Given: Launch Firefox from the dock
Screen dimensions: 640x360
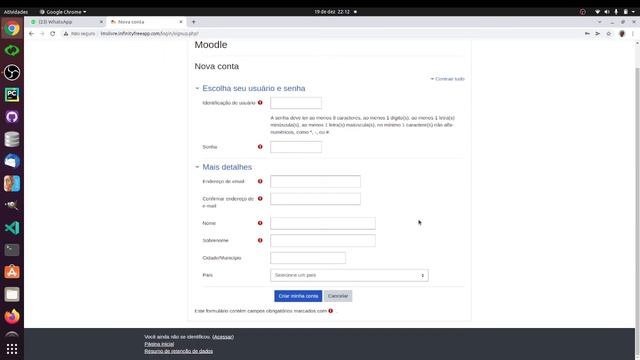Looking at the screenshot, I should click(x=12, y=316).
